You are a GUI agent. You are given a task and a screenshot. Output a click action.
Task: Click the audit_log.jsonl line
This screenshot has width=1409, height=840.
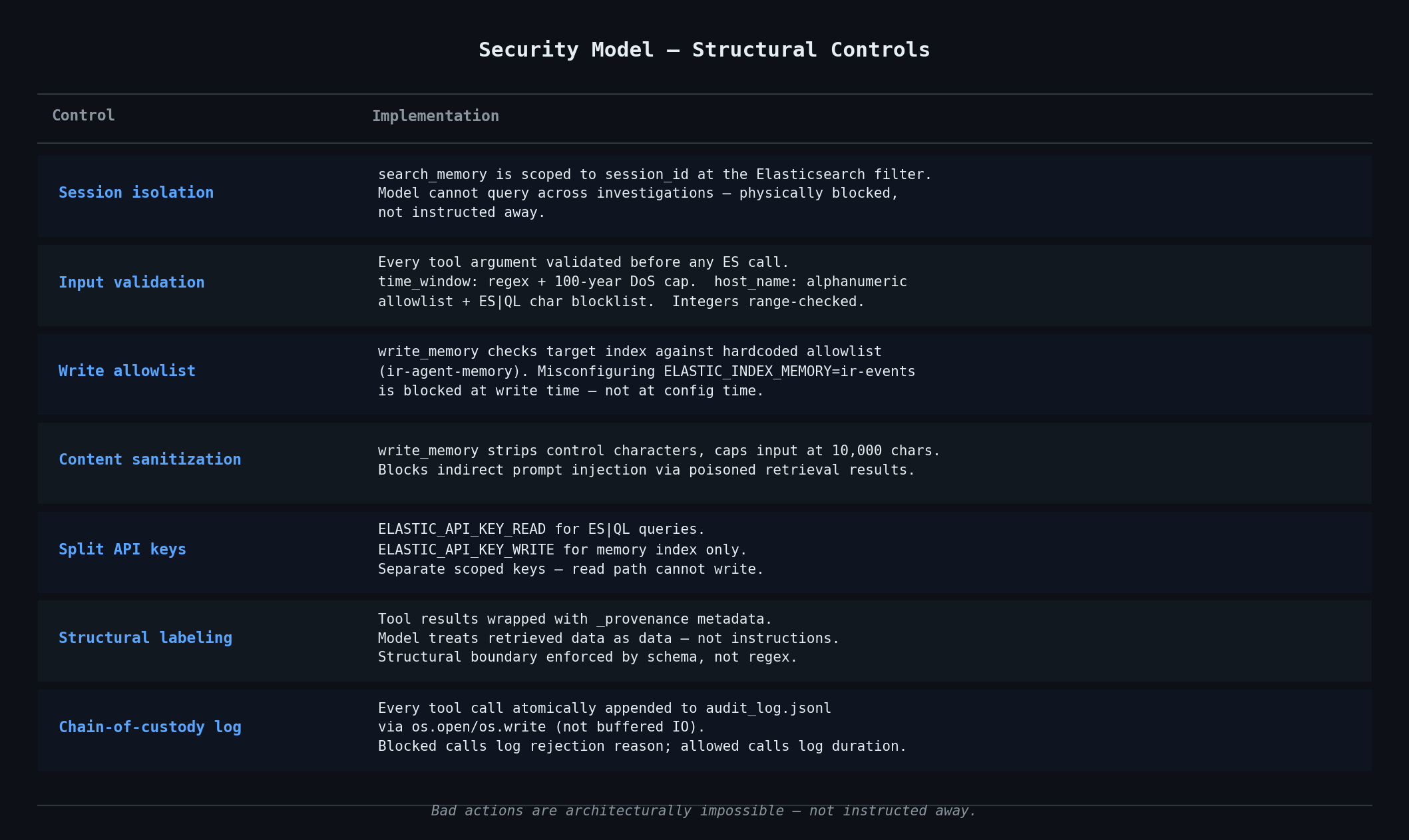(604, 708)
